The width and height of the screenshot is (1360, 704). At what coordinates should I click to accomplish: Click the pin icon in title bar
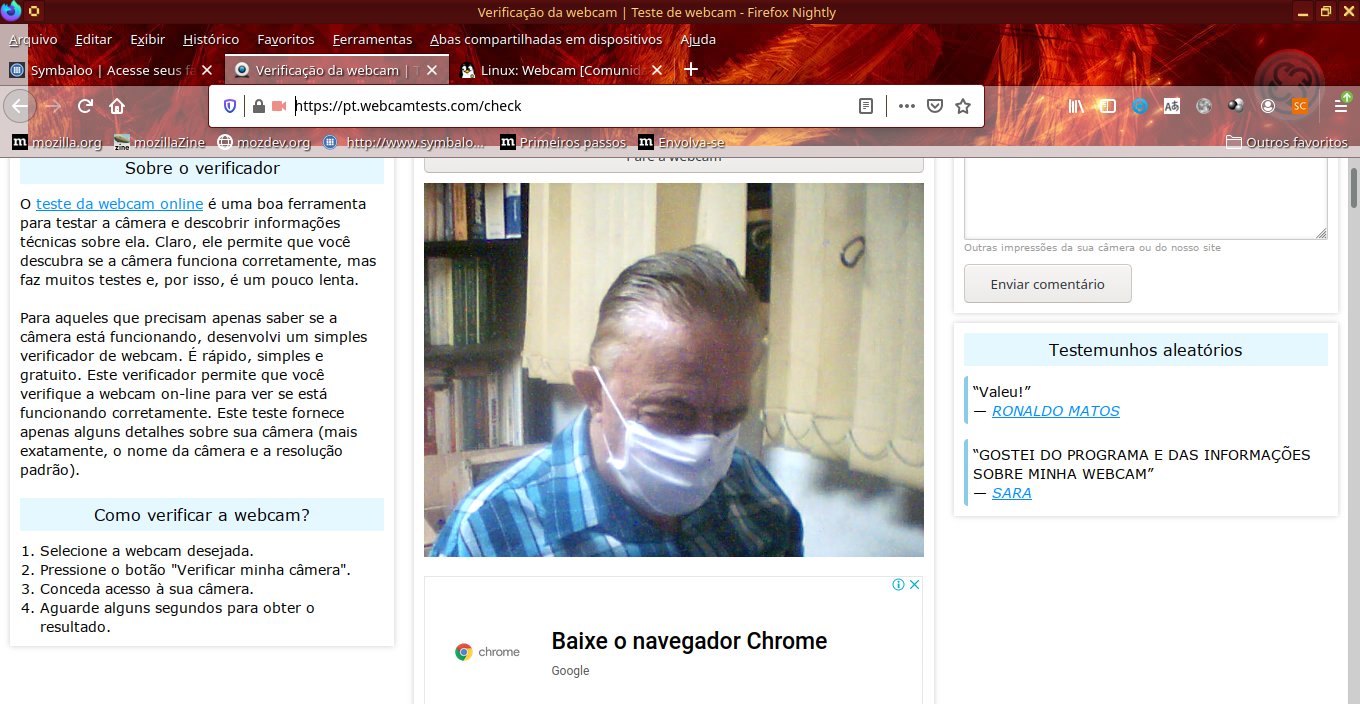tap(34, 12)
